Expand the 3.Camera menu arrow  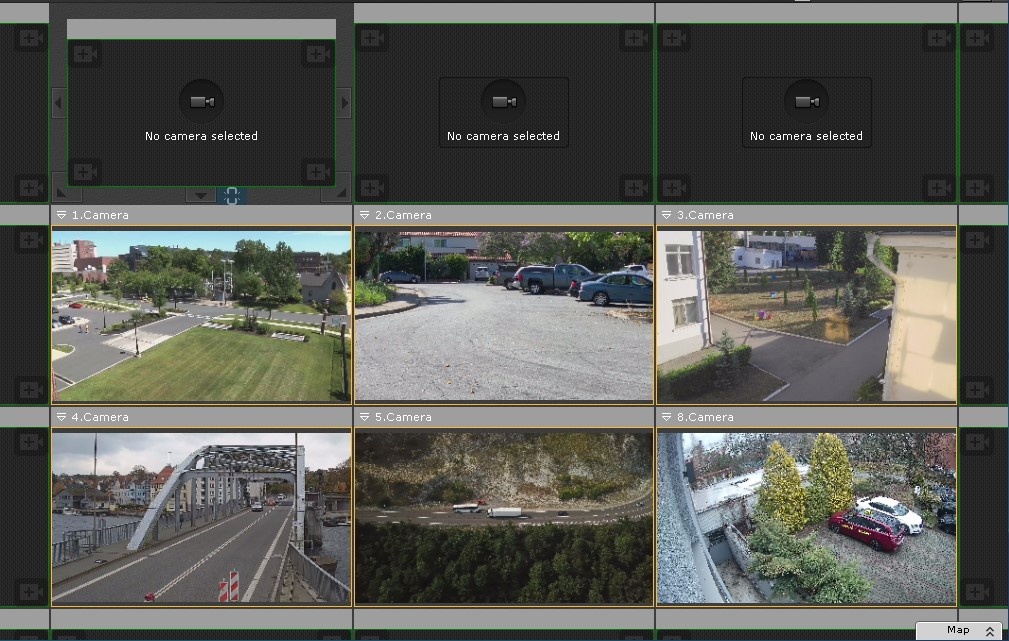click(x=667, y=215)
